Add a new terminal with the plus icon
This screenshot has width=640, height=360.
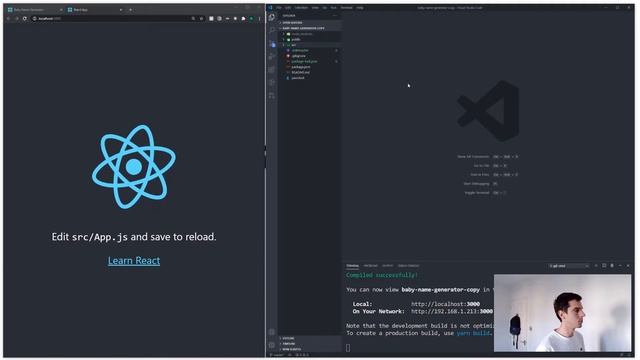(596, 266)
